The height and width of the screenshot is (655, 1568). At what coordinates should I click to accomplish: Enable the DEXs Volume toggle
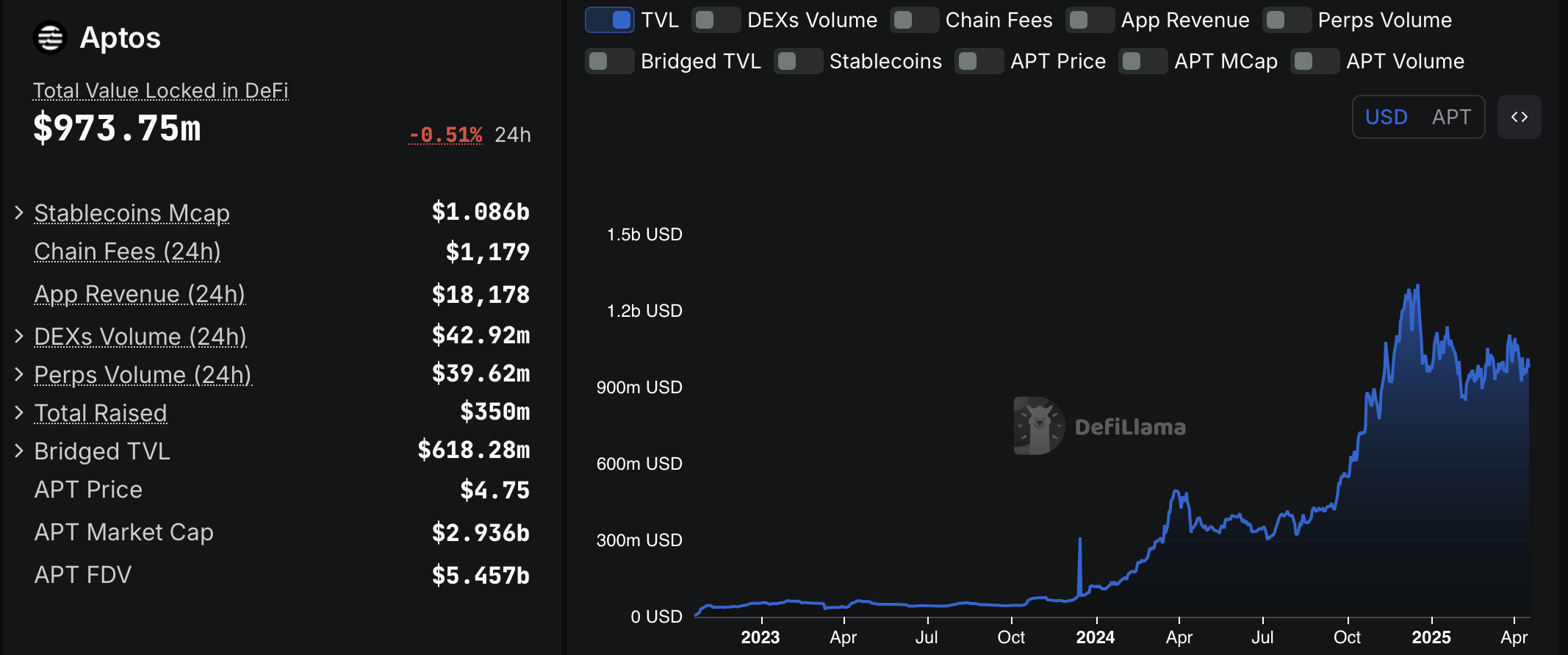716,20
